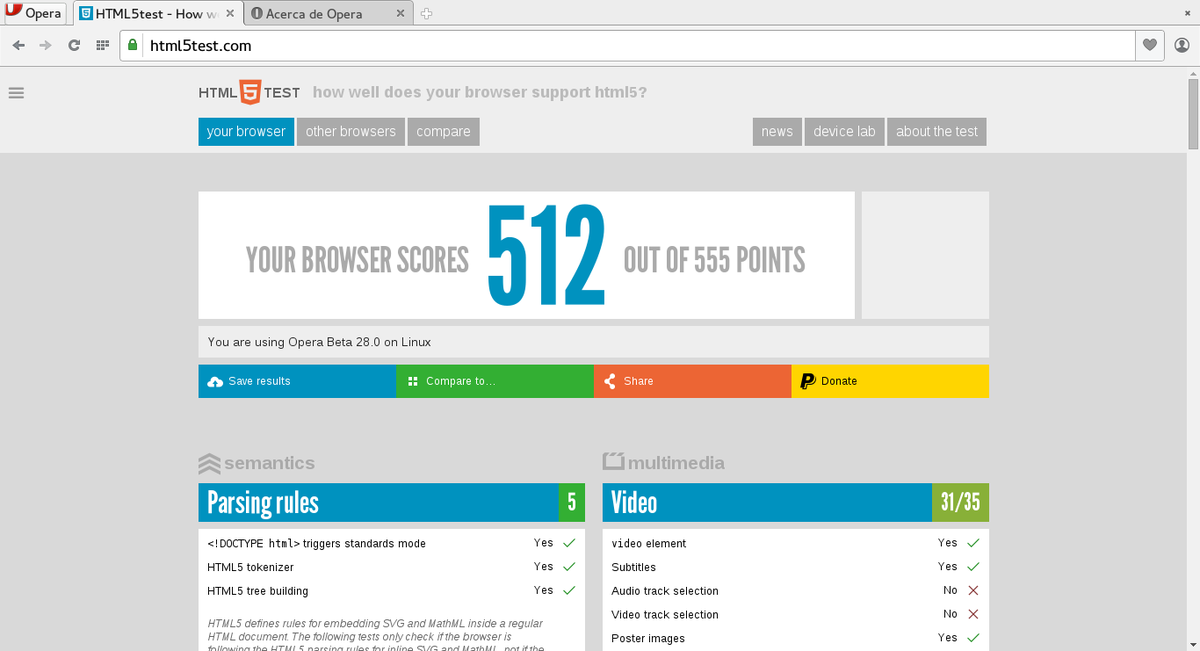Select 'video element' row

(796, 543)
